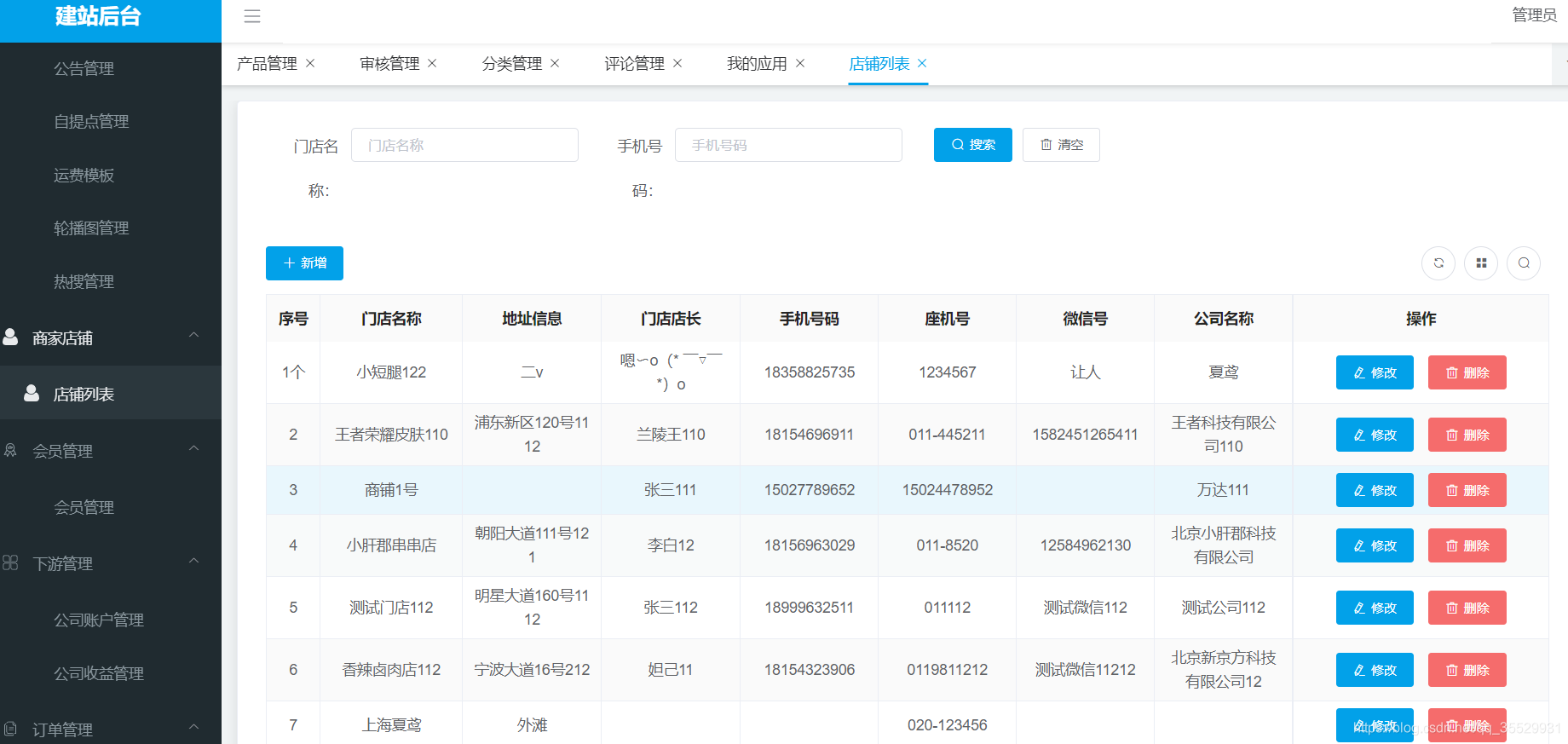
Task: Open 公司账户管理 in the sidebar
Action: (99, 620)
